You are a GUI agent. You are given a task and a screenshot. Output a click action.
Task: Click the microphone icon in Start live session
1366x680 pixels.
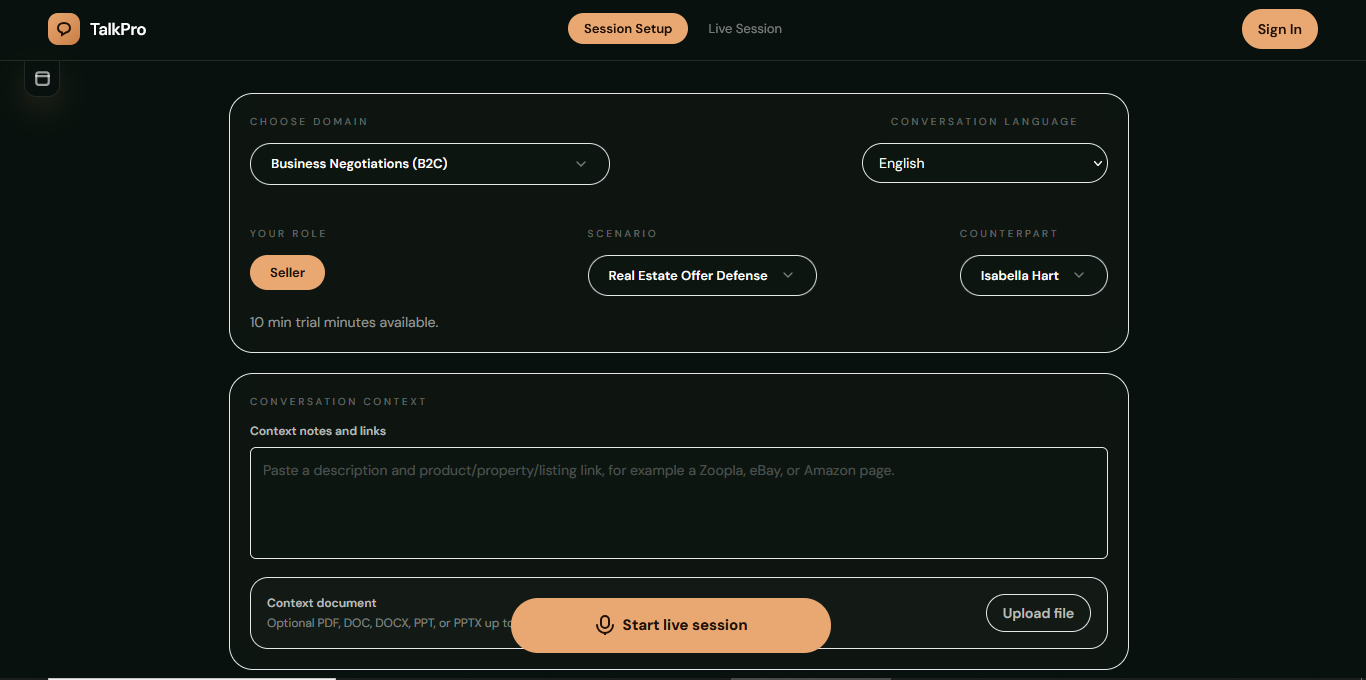click(605, 625)
